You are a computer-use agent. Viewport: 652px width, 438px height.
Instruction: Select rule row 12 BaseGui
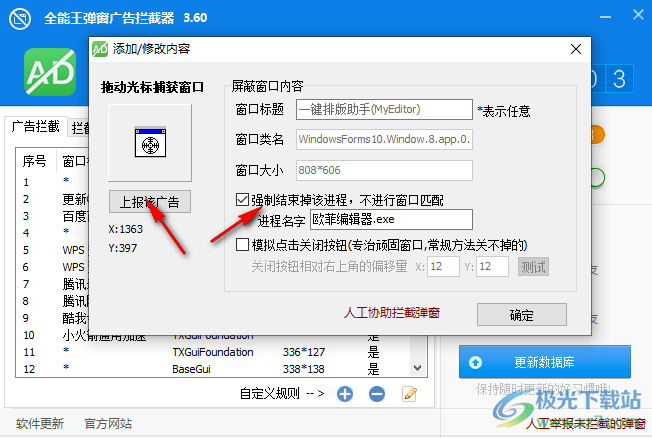(213, 369)
